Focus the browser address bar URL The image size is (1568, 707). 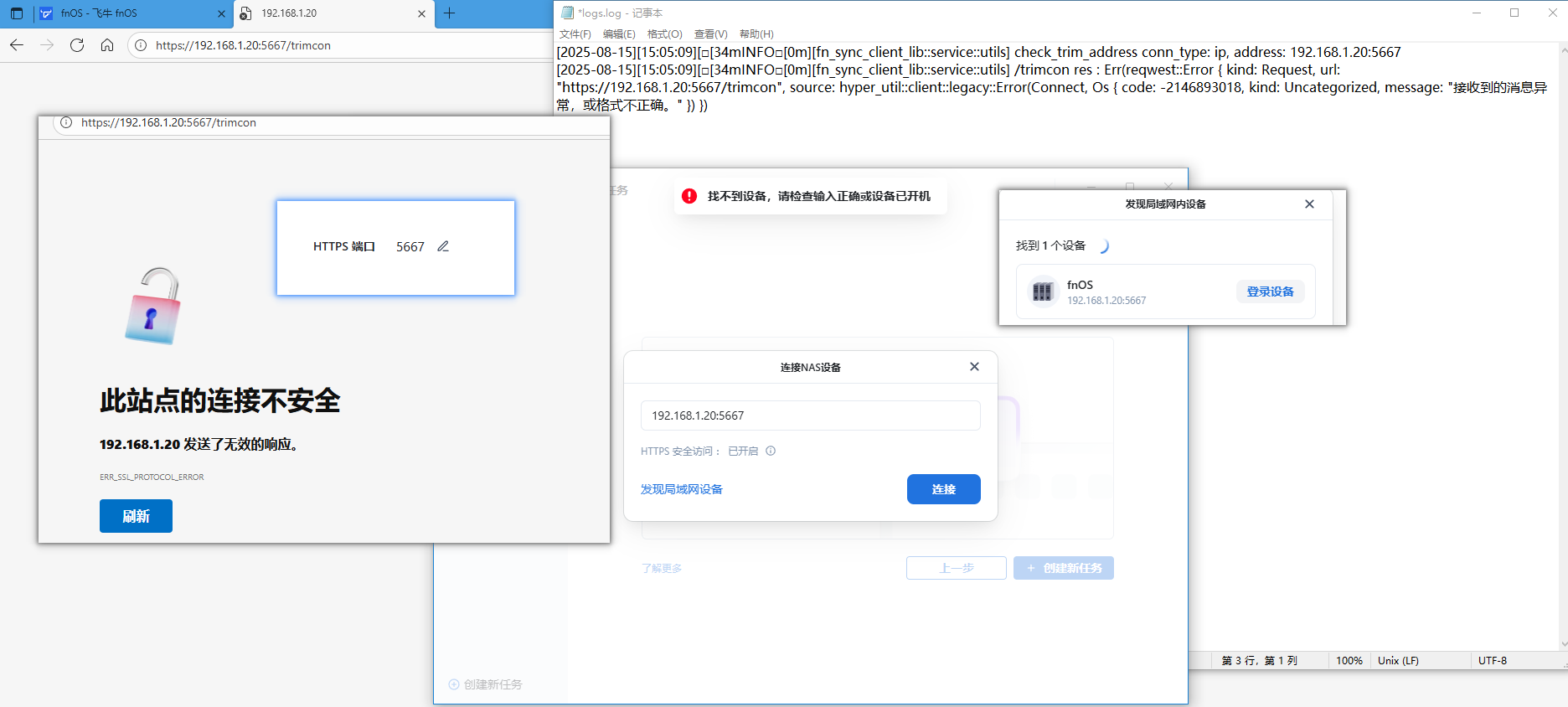click(x=243, y=45)
